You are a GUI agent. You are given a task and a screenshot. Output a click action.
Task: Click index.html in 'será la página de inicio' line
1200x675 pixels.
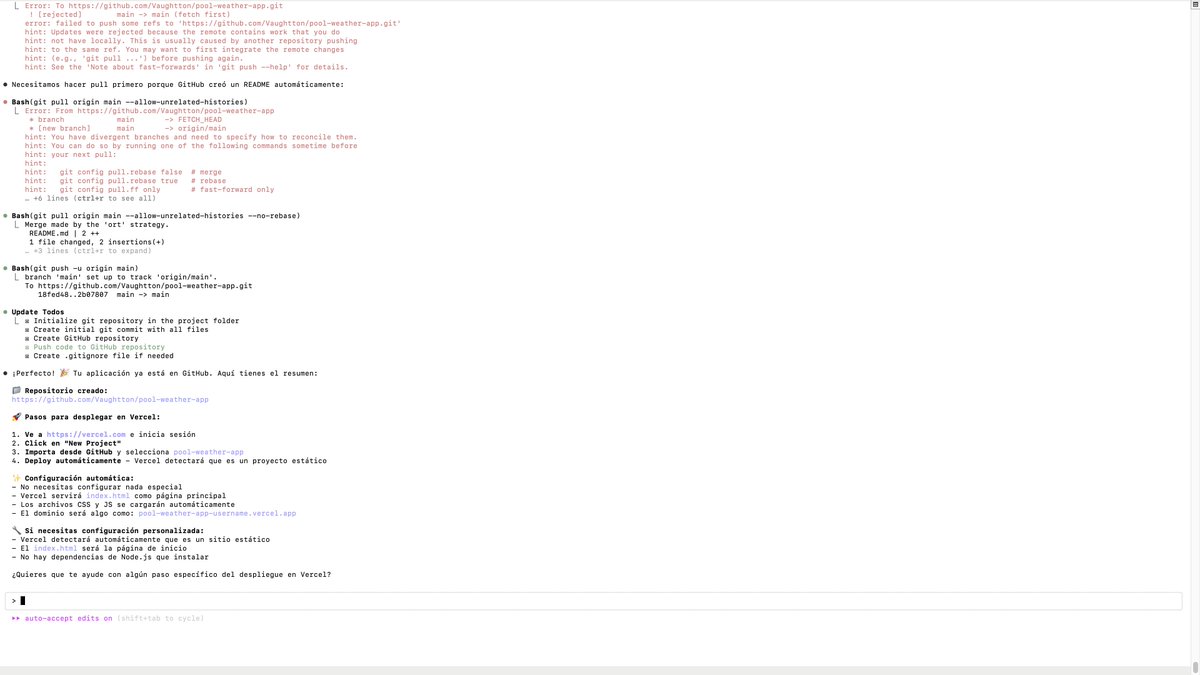[x=54, y=548]
